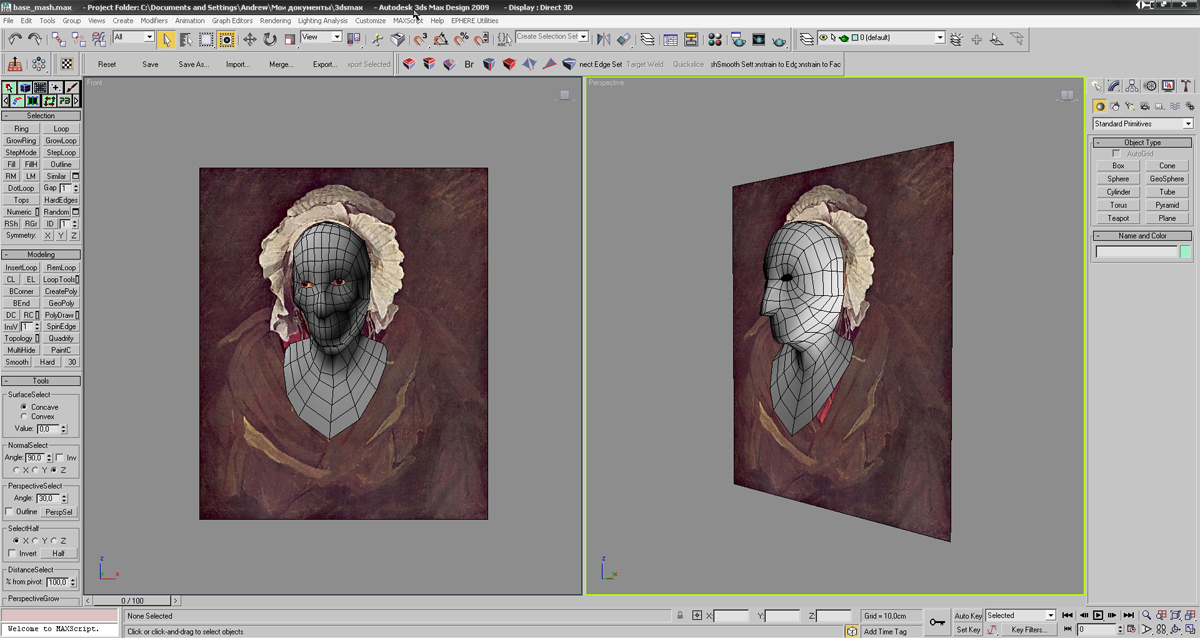
Task: Open the Display command panel tab
Action: (x=1169, y=86)
